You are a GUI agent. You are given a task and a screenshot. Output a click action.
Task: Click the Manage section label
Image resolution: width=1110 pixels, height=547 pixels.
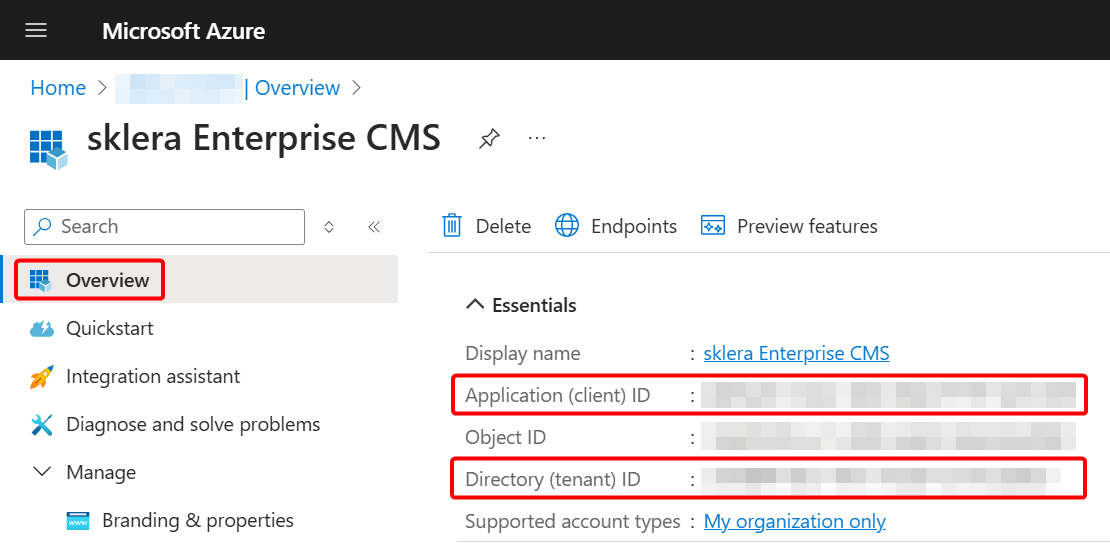[x=101, y=472]
